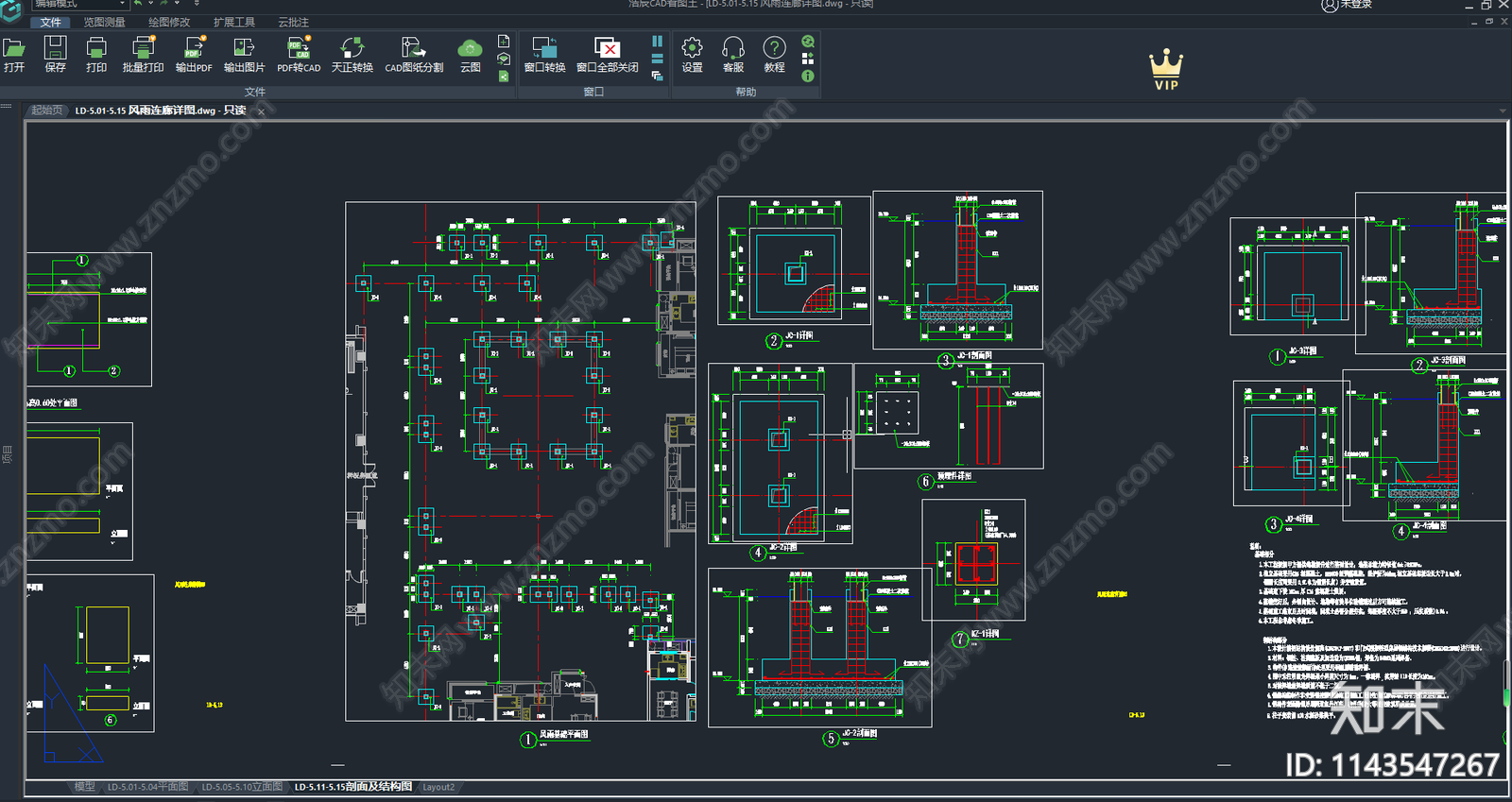This screenshot has width=1512, height=802.
Task: Click the new document icon beside 云图
Action: click(x=504, y=42)
